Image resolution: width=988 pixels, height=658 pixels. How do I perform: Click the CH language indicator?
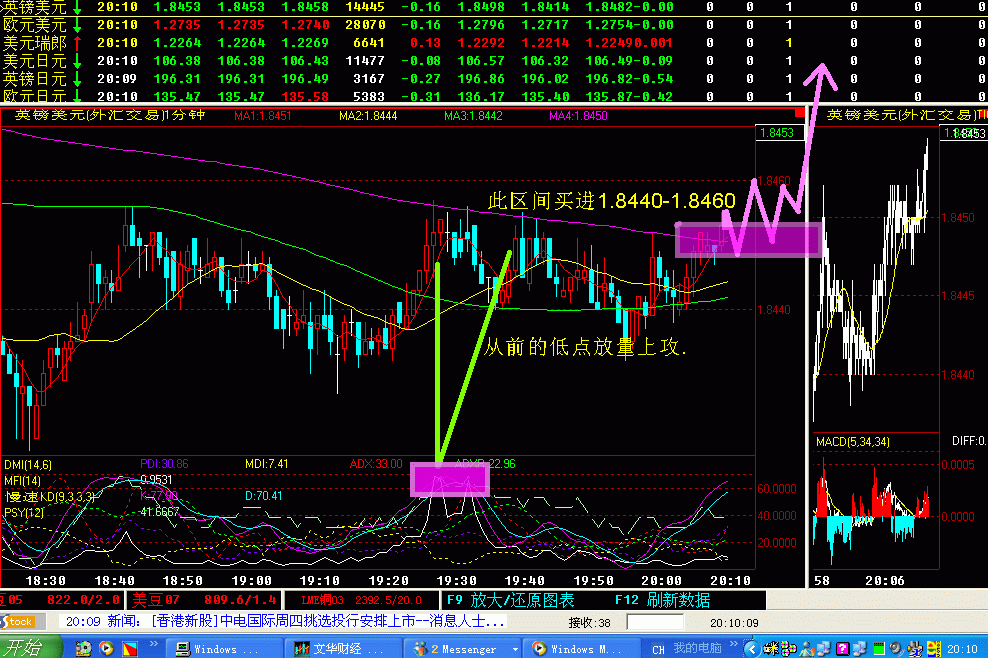[x=658, y=649]
